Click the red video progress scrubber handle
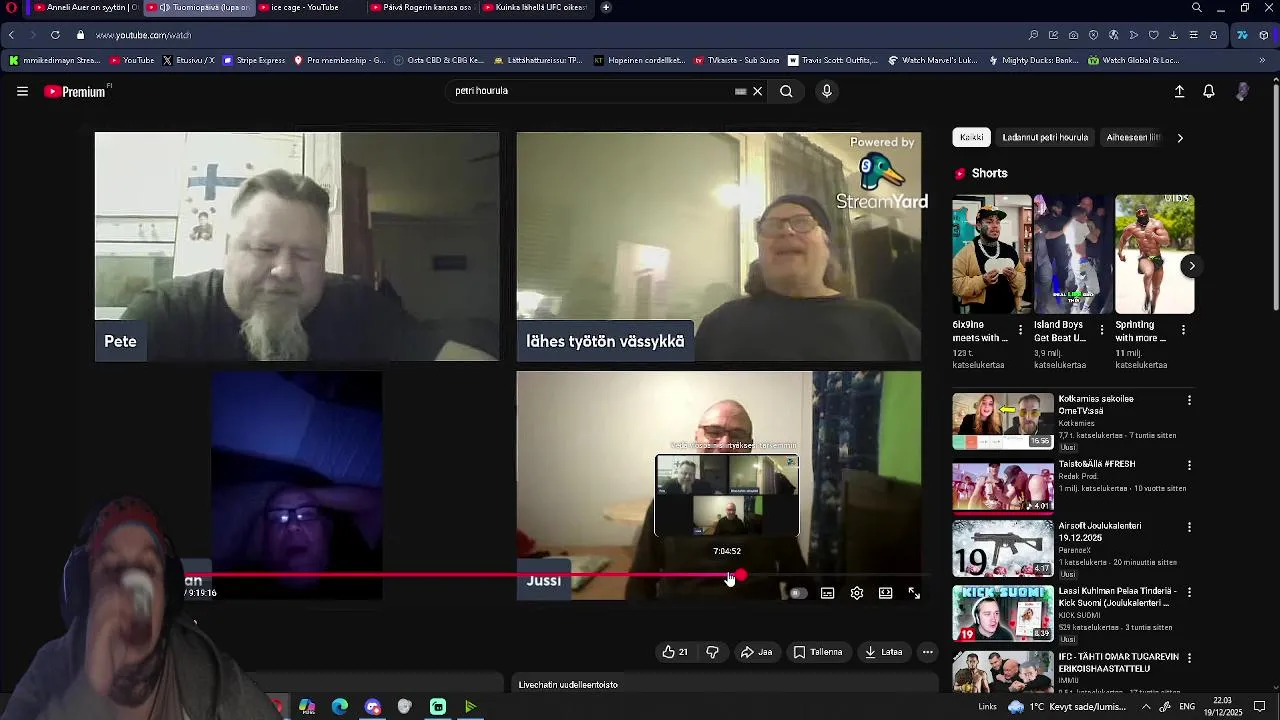This screenshot has width=1280, height=720. point(740,575)
